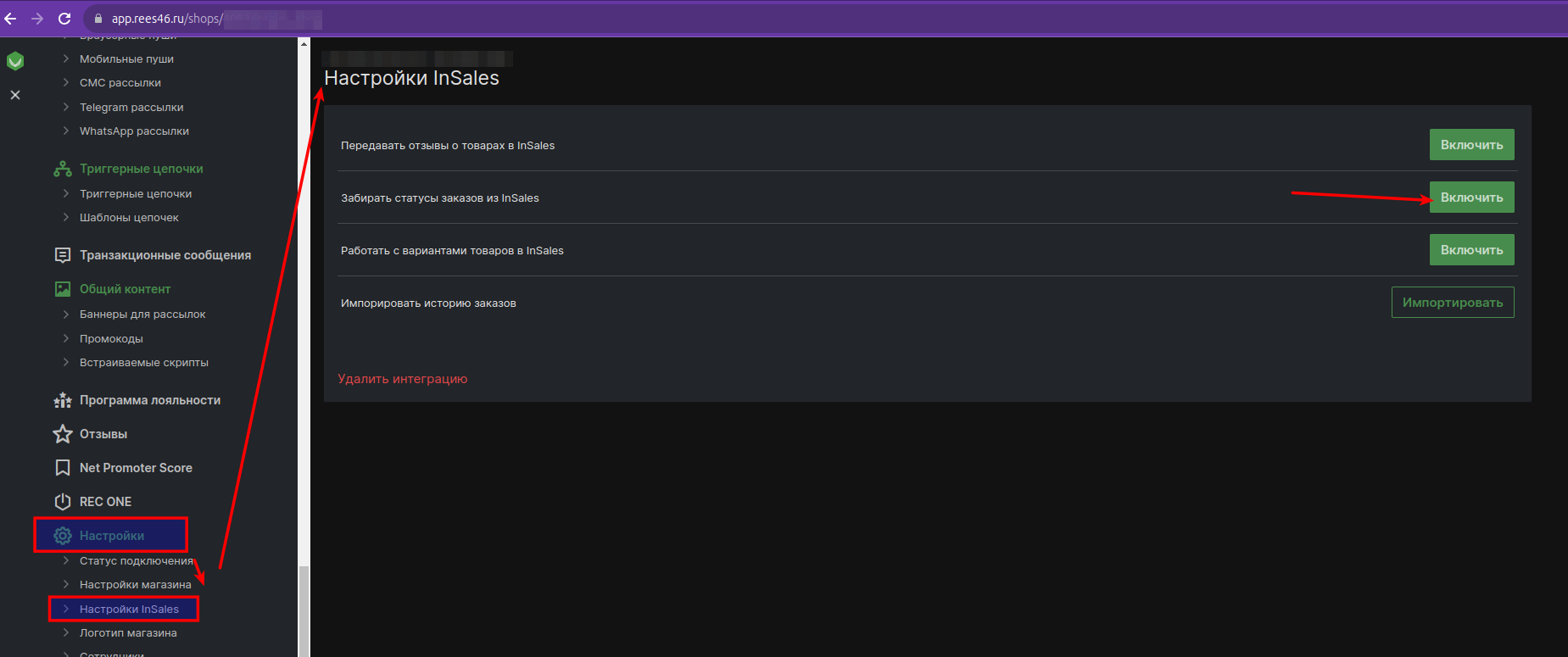Open the Настройки магазина menu item

[135, 584]
